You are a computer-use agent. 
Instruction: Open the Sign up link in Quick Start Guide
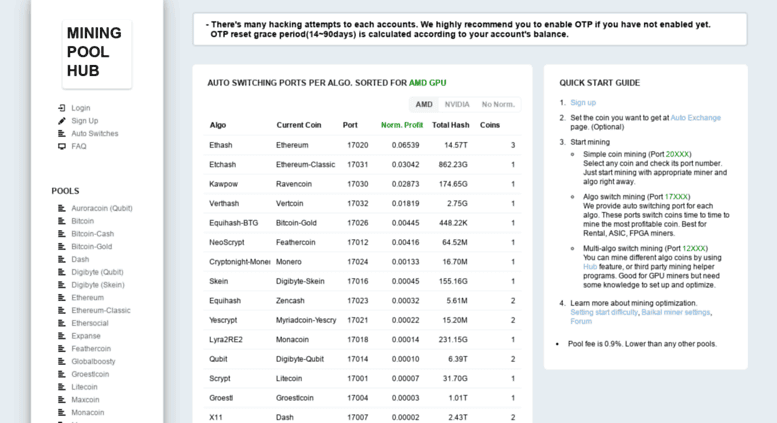583,103
